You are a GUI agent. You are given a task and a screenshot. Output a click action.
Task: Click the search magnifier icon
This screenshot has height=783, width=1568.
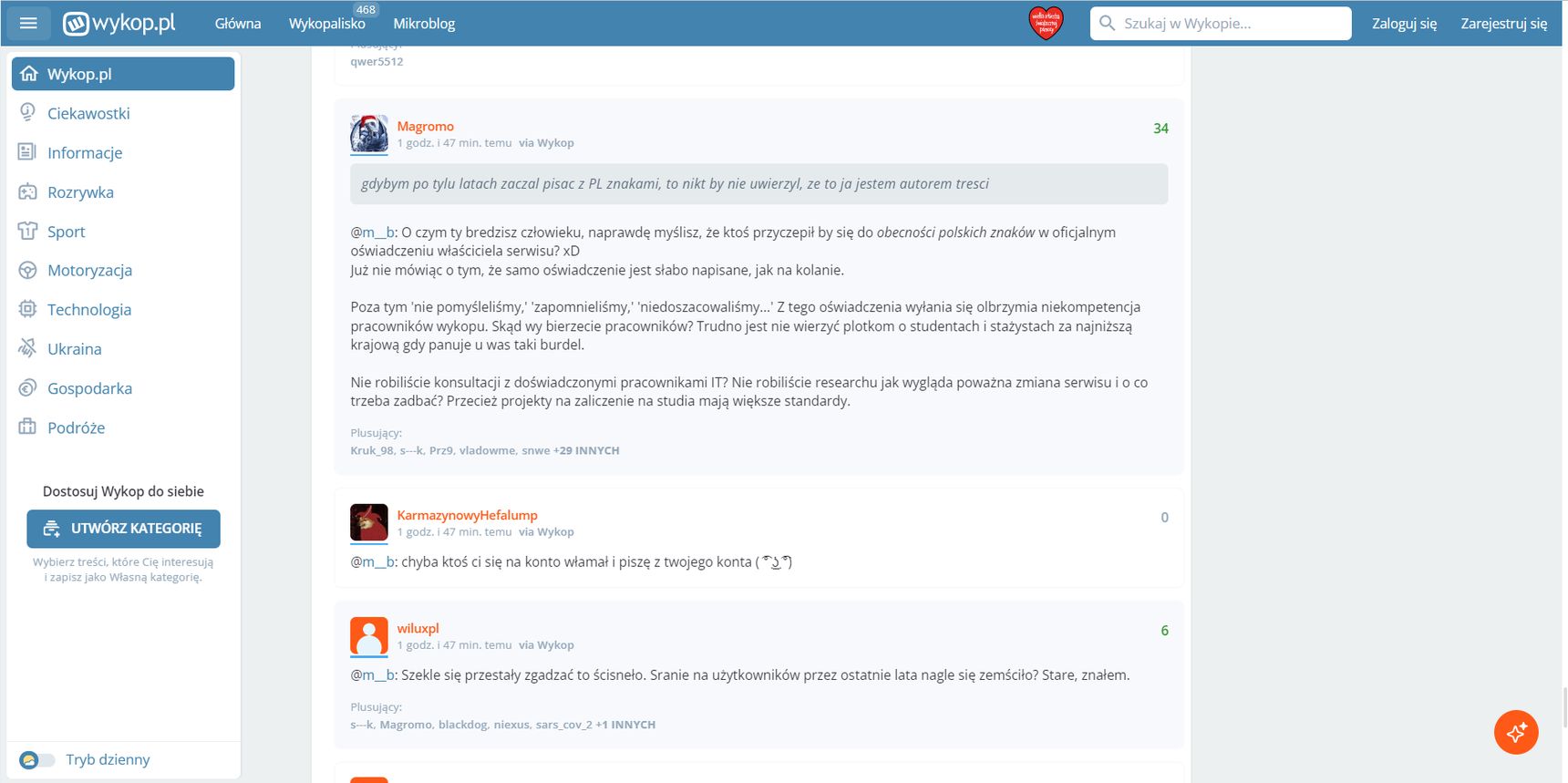click(x=1107, y=23)
